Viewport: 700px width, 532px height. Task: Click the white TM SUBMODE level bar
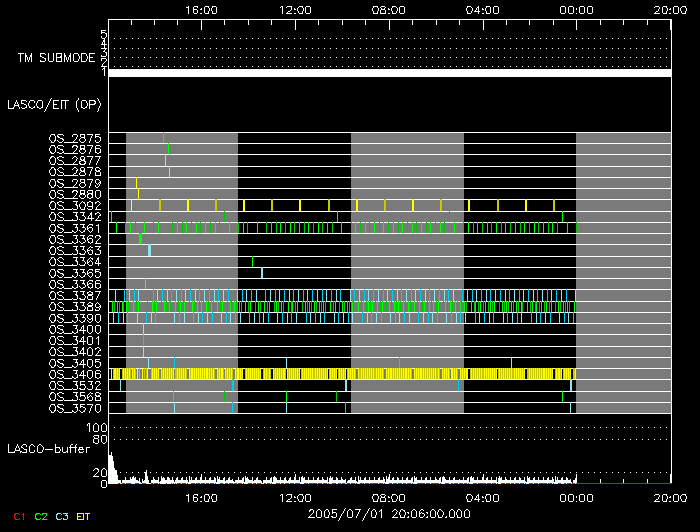(x=389, y=73)
